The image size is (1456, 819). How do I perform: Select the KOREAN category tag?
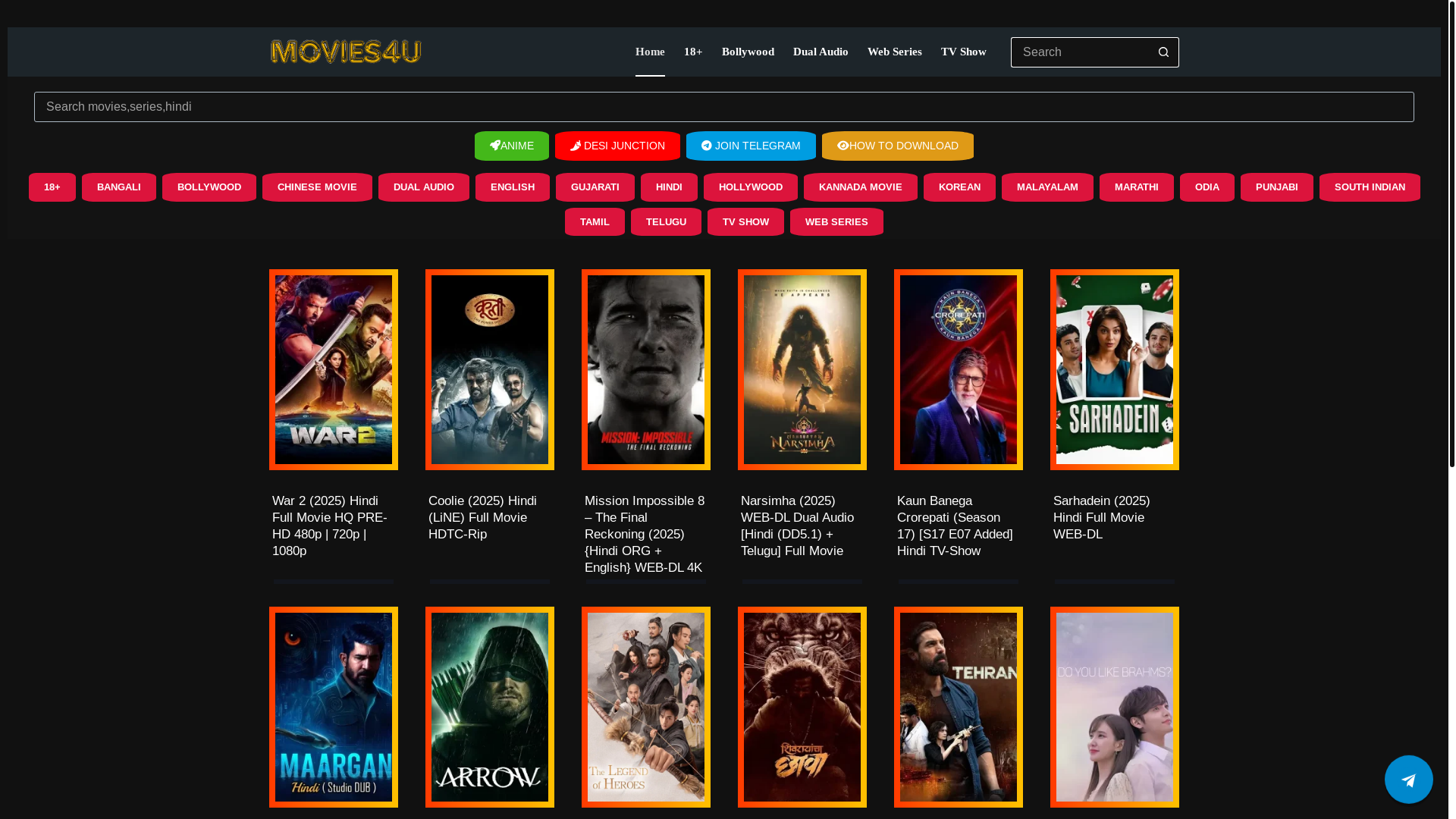[x=959, y=187]
